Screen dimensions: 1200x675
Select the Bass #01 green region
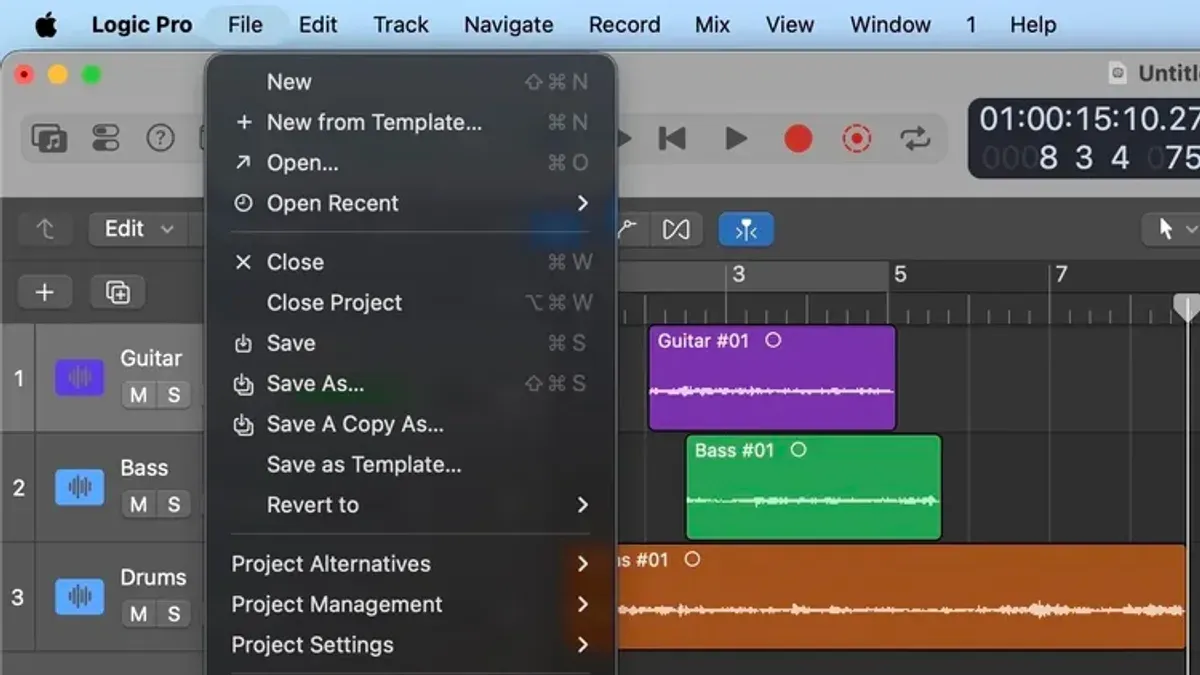coord(814,487)
